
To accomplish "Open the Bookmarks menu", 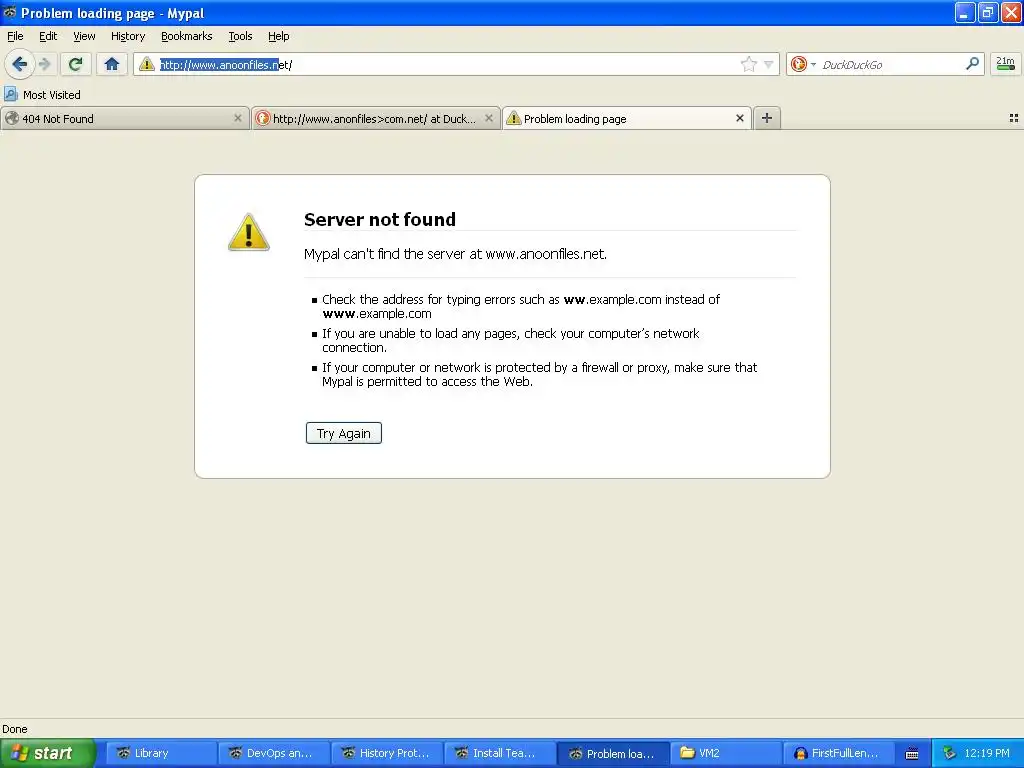I will coord(187,36).
